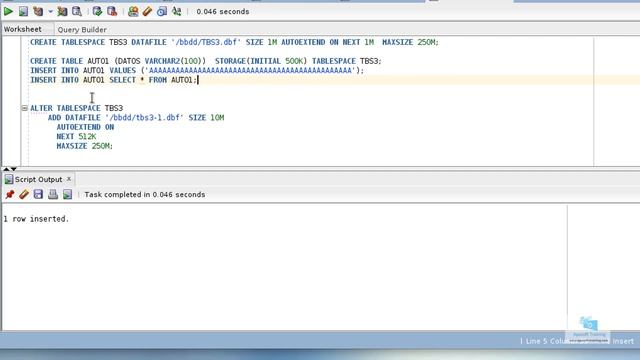Screen dimensions: 640x360
Task: Click the 0.046 seconds timer in top toolbar
Action: pos(222,11)
